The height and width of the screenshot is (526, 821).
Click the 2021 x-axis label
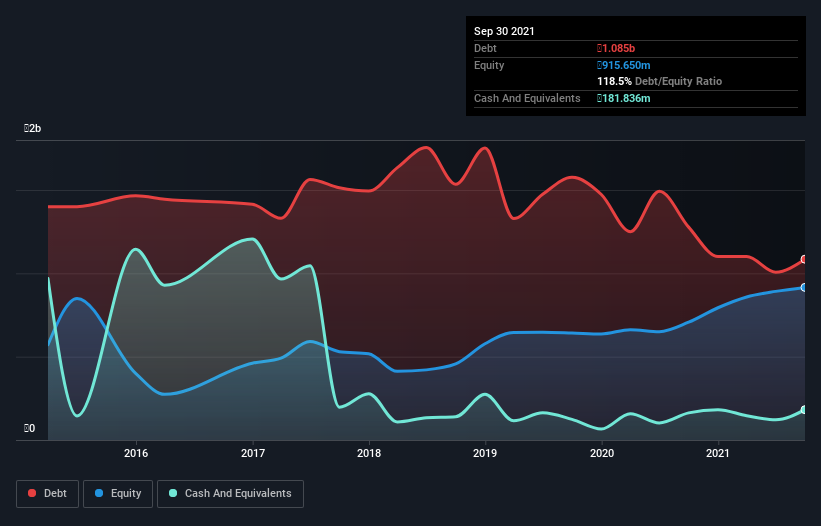[x=718, y=453]
